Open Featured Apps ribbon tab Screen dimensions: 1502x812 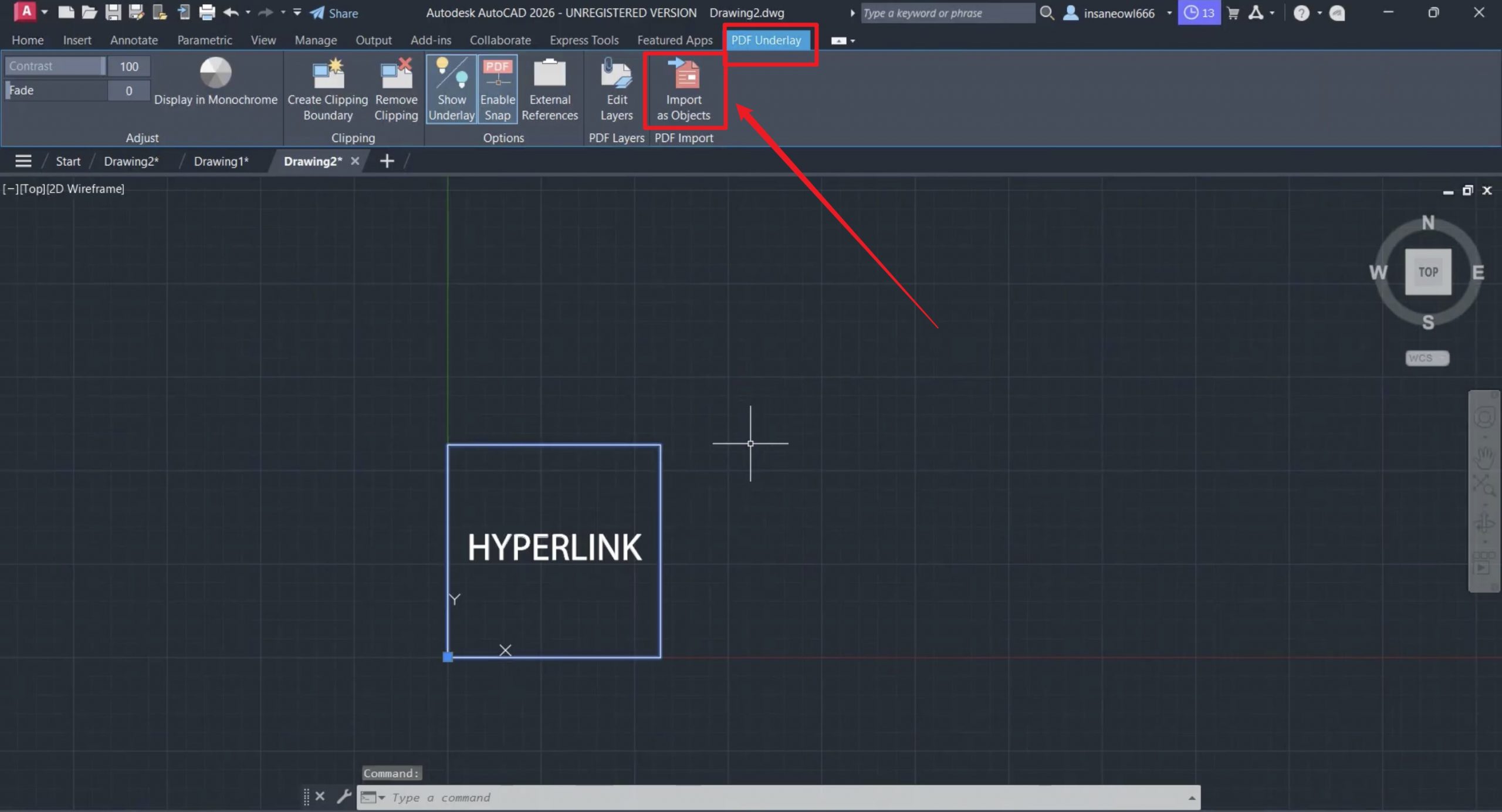(675, 40)
